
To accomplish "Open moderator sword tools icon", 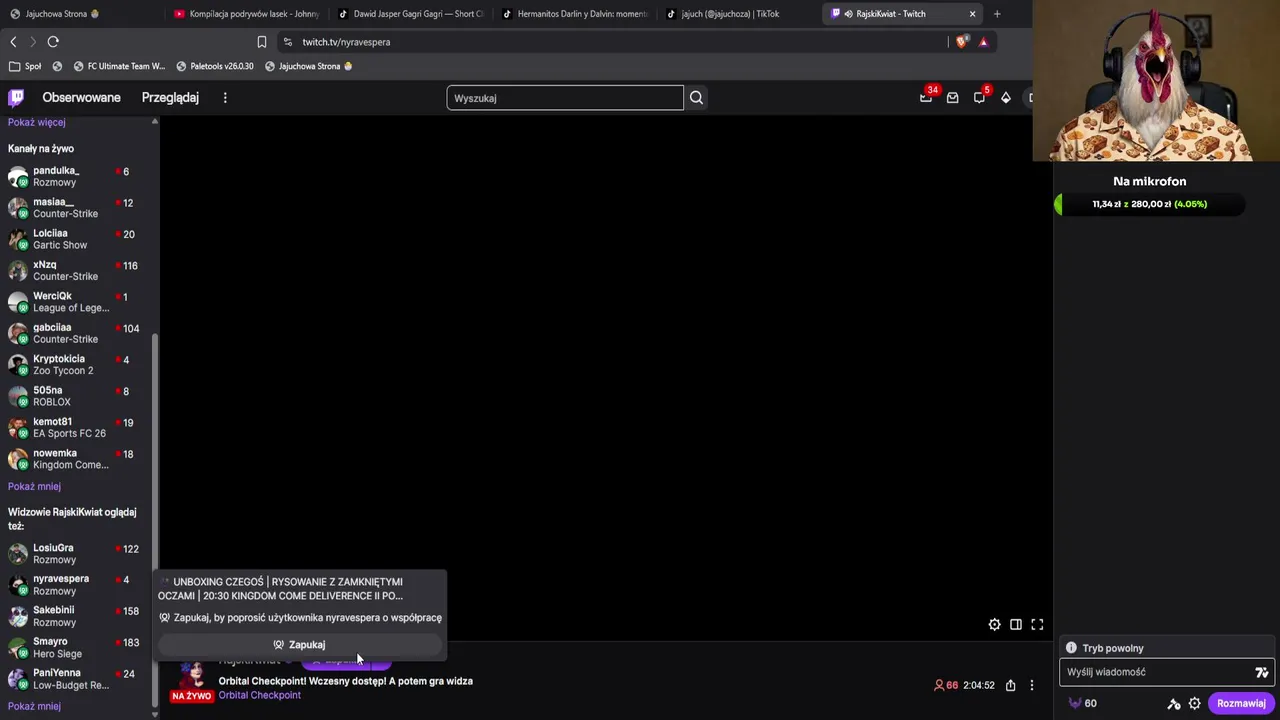I will (1174, 703).
